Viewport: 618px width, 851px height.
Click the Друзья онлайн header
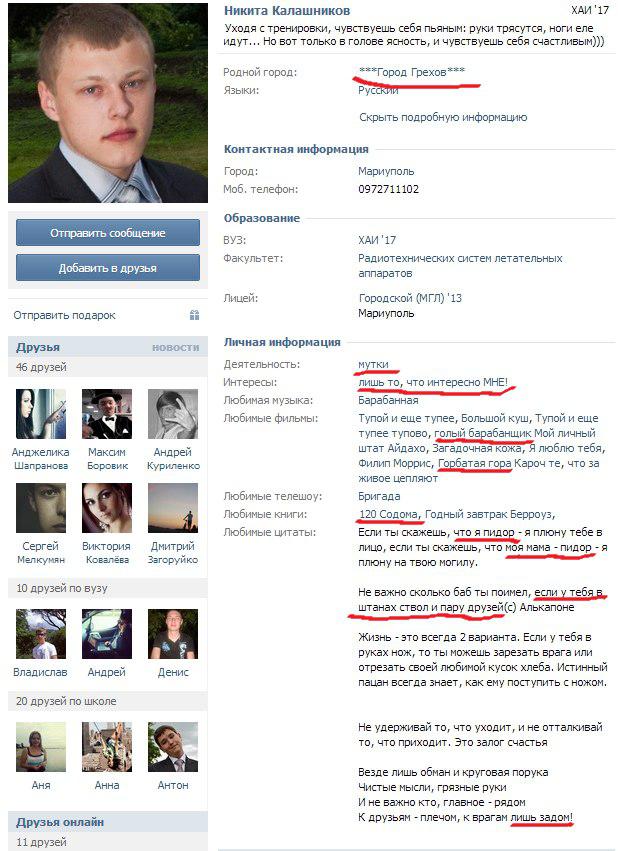[x=60, y=822]
